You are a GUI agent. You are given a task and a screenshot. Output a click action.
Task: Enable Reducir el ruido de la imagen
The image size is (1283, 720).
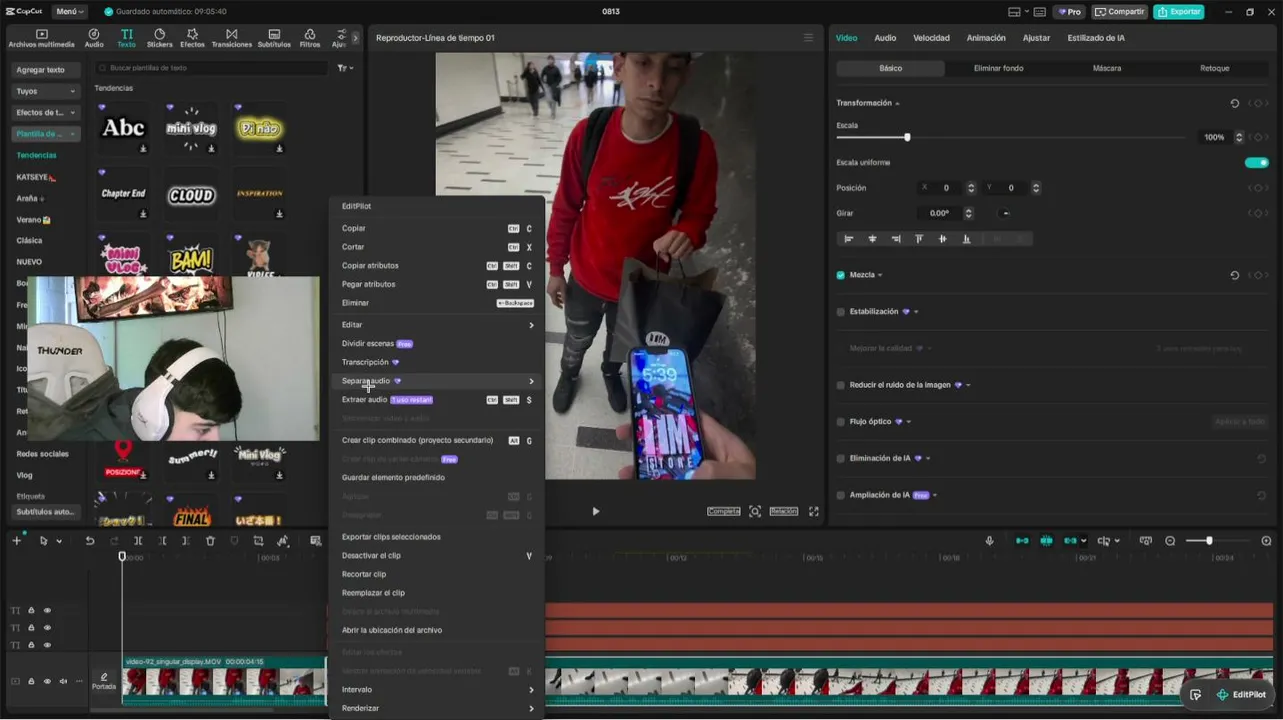[x=840, y=385]
